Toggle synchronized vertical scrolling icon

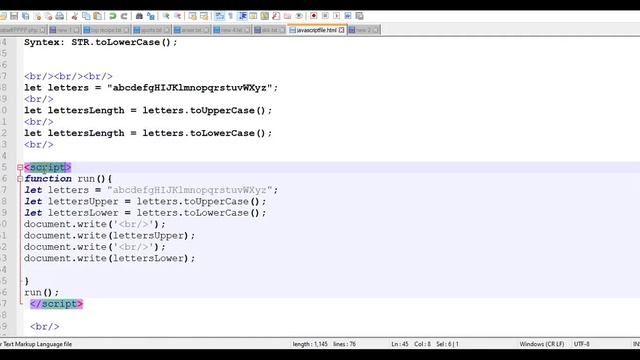pyautogui.click(x=193, y=16)
